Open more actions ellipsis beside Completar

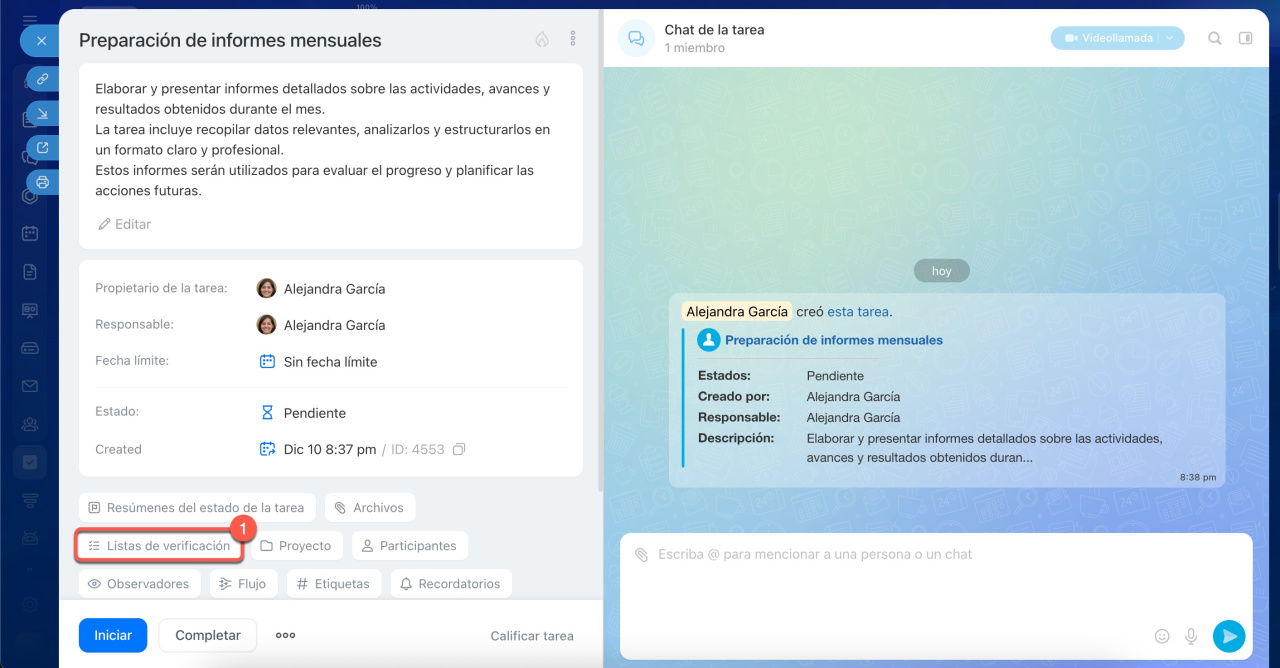pyautogui.click(x=286, y=635)
